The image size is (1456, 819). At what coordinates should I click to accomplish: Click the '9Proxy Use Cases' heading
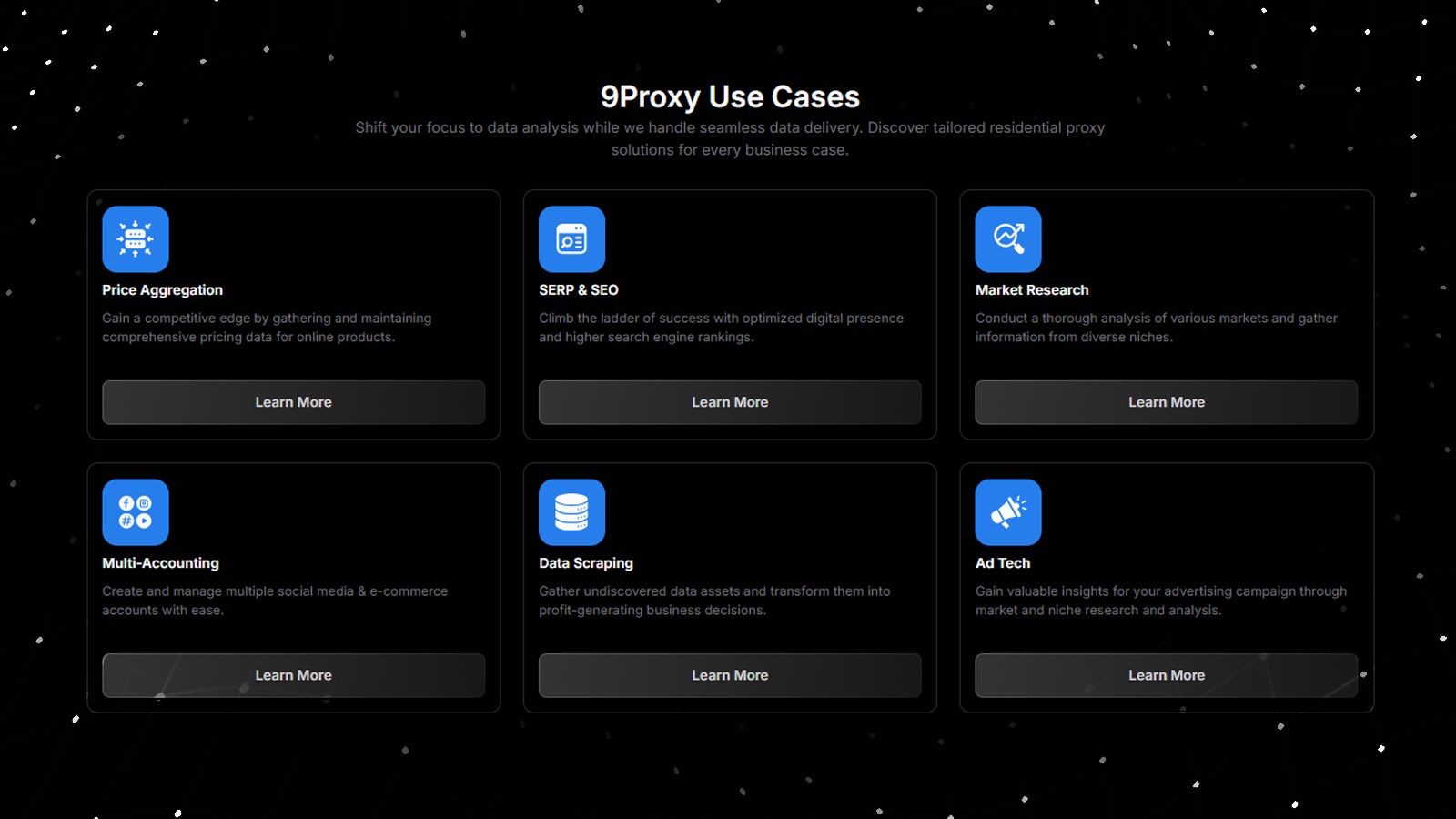pos(730,96)
